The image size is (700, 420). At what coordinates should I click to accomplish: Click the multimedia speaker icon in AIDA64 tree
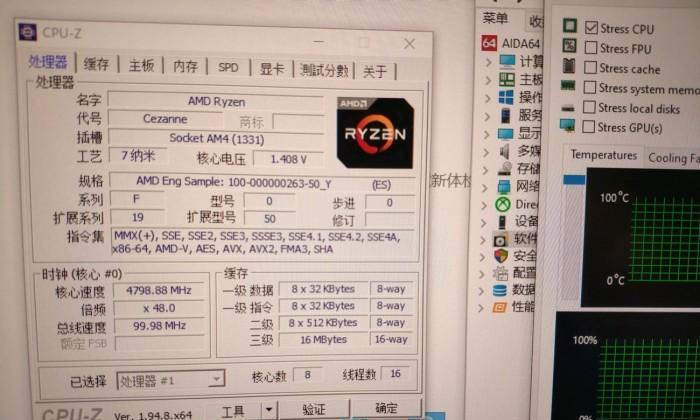point(504,152)
